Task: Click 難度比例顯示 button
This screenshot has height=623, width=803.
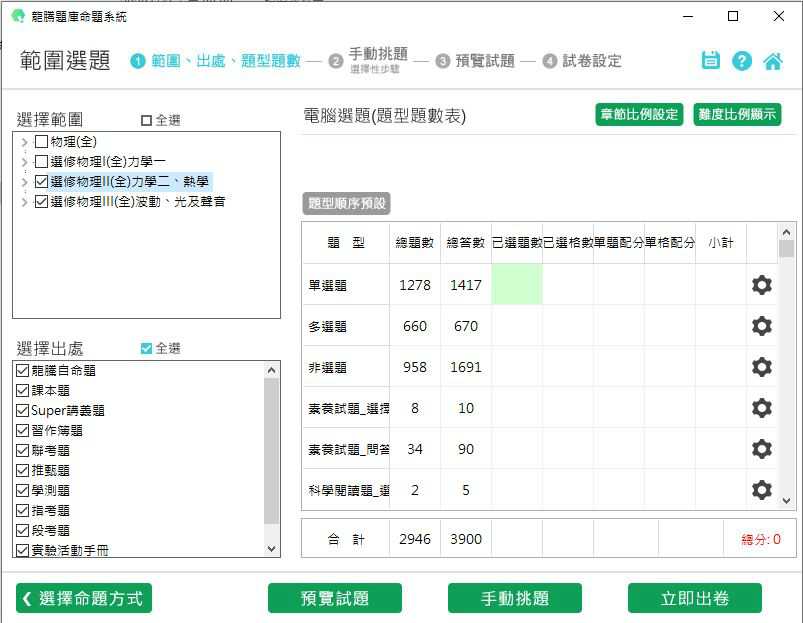Action: click(737, 114)
